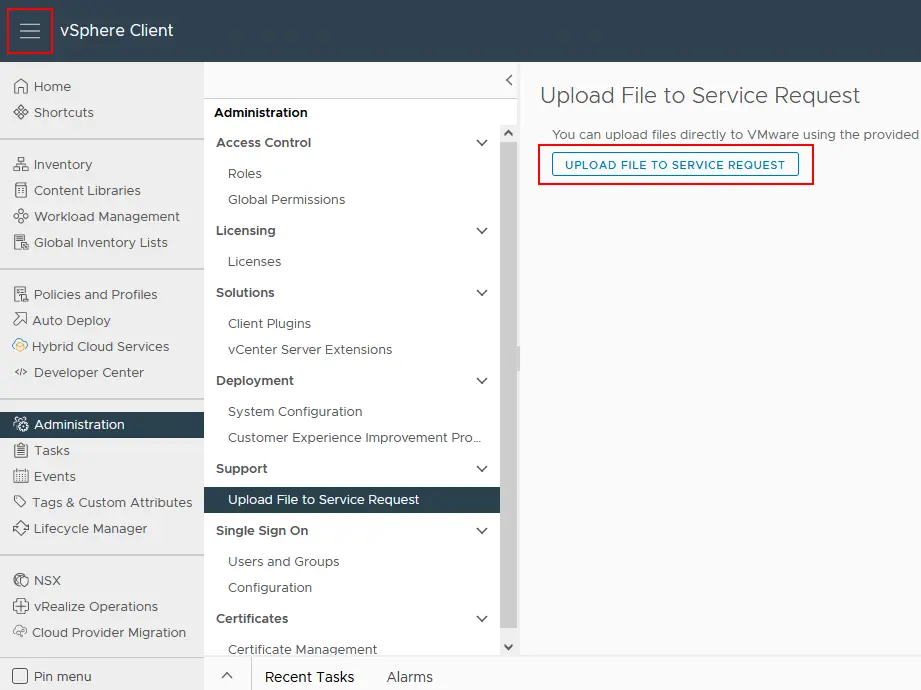Open Events from main menu
This screenshot has height=690, width=921.
coord(55,476)
